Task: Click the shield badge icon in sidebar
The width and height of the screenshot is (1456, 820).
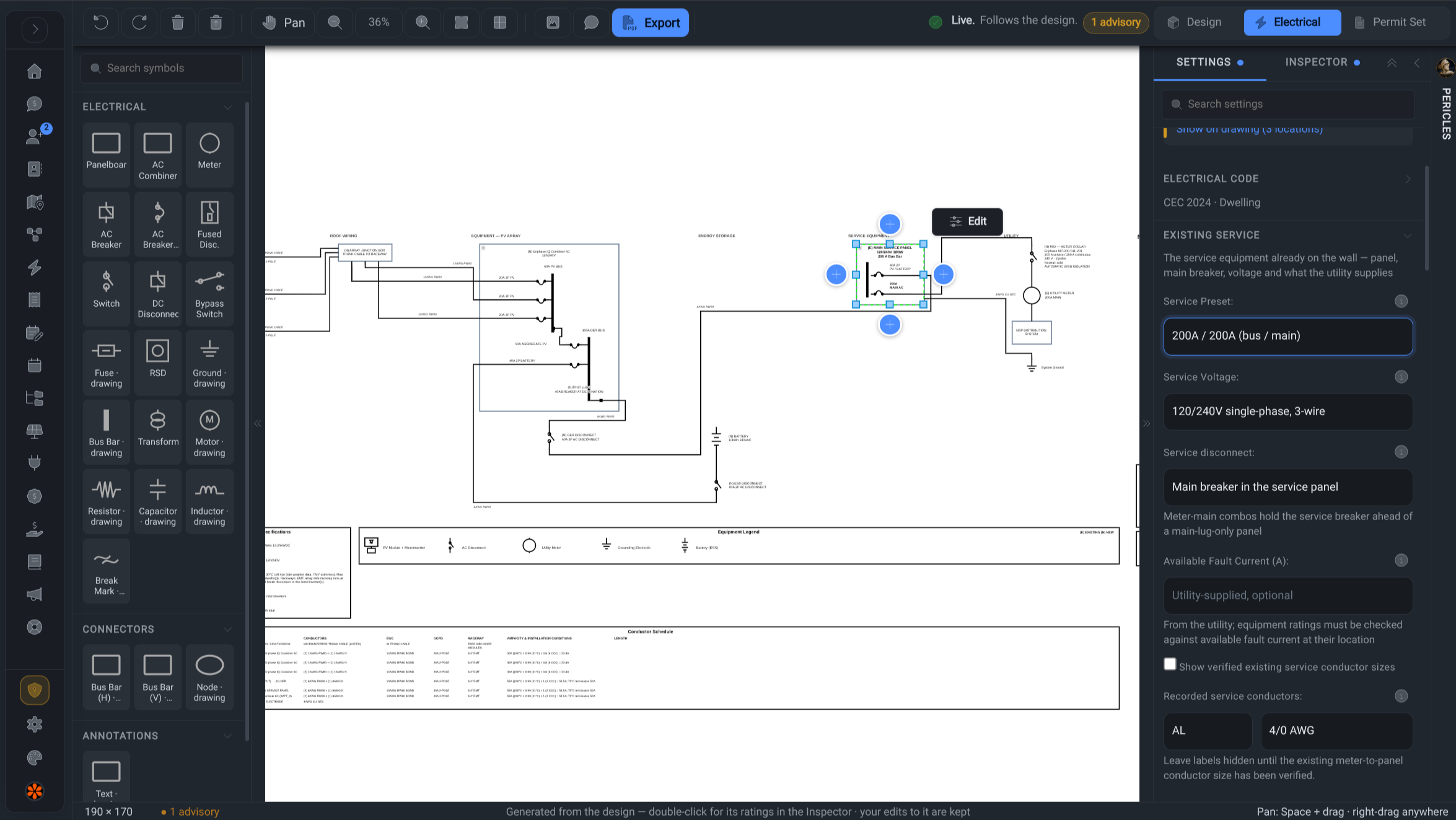Action: [35, 690]
